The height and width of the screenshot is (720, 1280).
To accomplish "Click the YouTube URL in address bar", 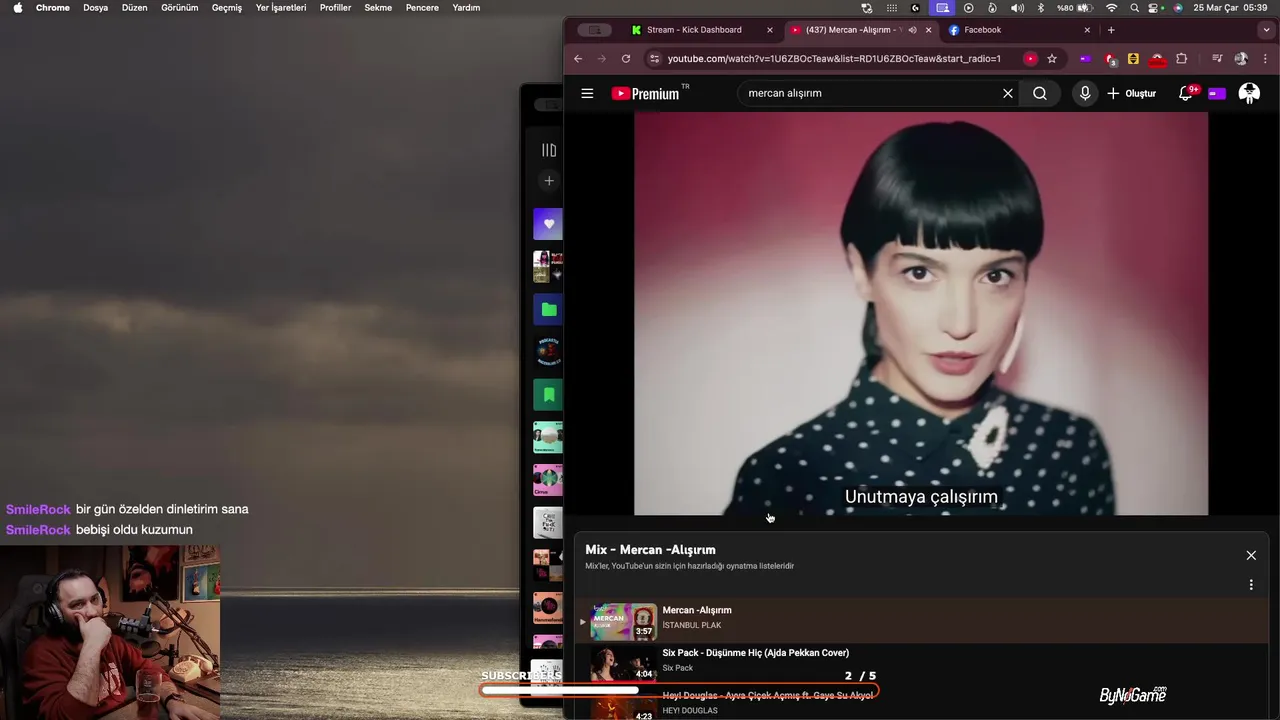I will [834, 59].
